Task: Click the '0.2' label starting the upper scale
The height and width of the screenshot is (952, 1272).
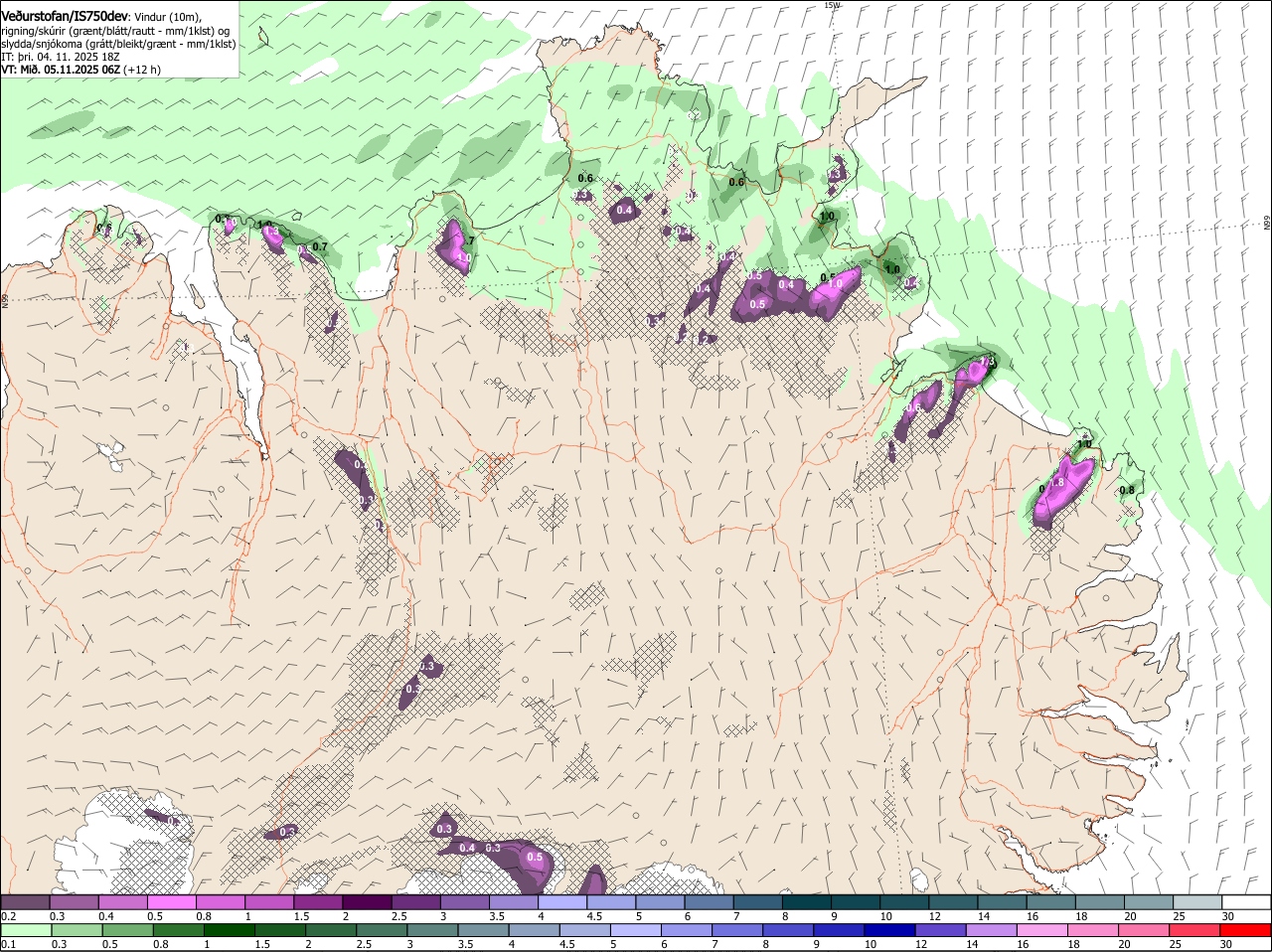Action: click(x=8, y=916)
